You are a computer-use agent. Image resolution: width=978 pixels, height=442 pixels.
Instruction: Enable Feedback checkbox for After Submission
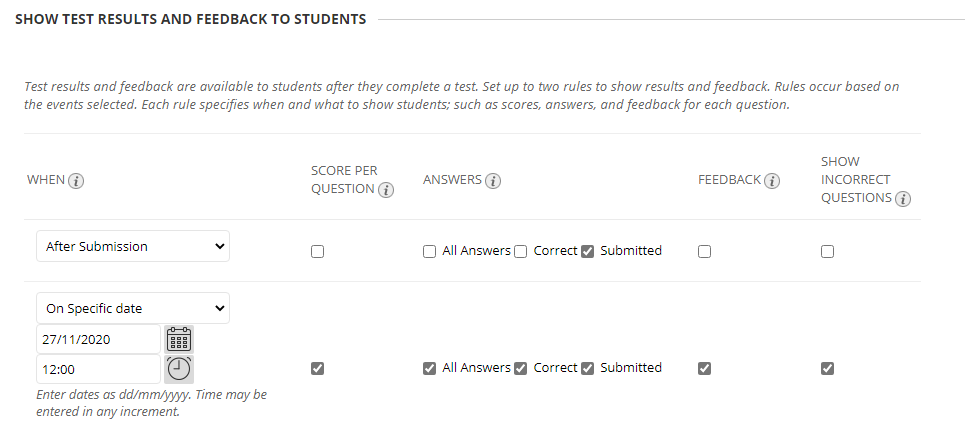(704, 252)
